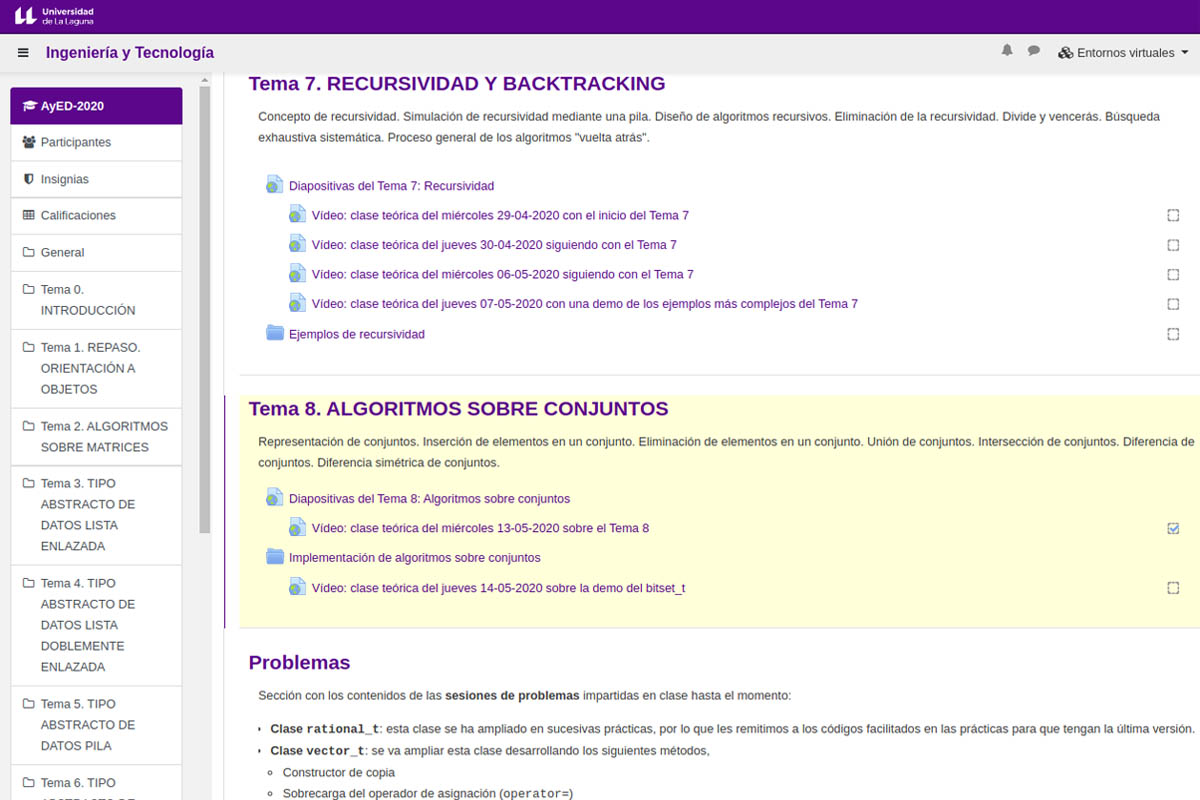Click the Ingeniería y Tecnología title link

[130, 53]
